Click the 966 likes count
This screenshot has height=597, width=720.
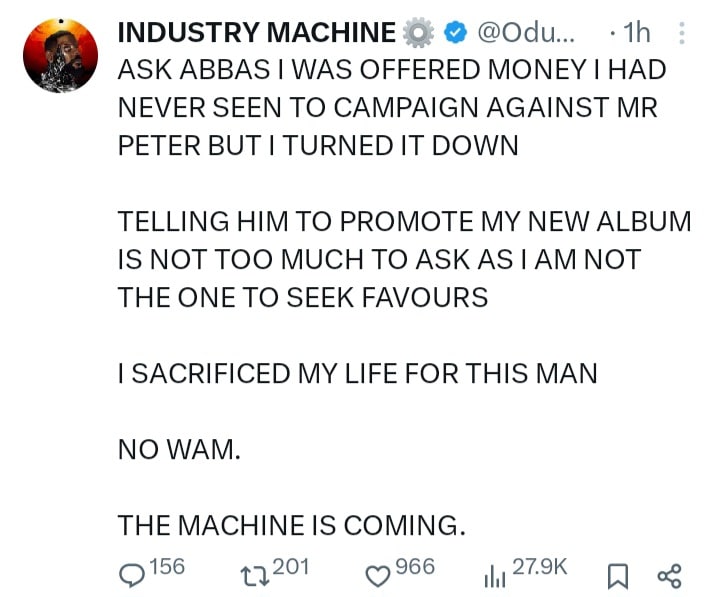coord(415,567)
